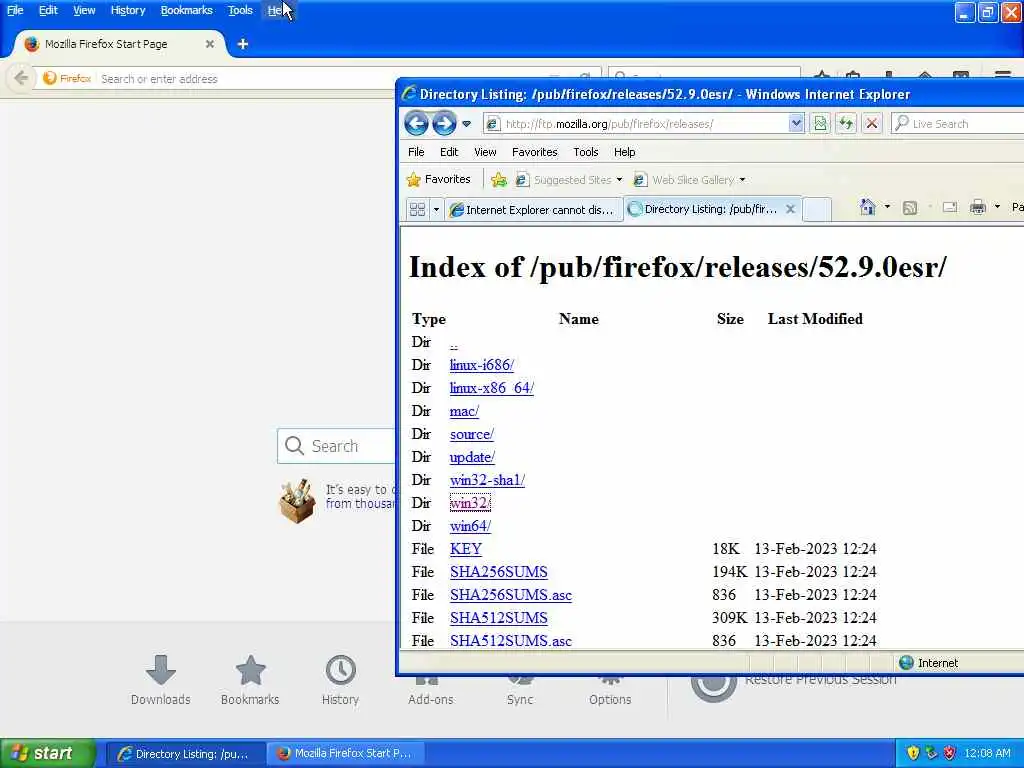Open the tab list dropdown arrow
Image resolution: width=1024 pixels, height=768 pixels.
[436, 209]
